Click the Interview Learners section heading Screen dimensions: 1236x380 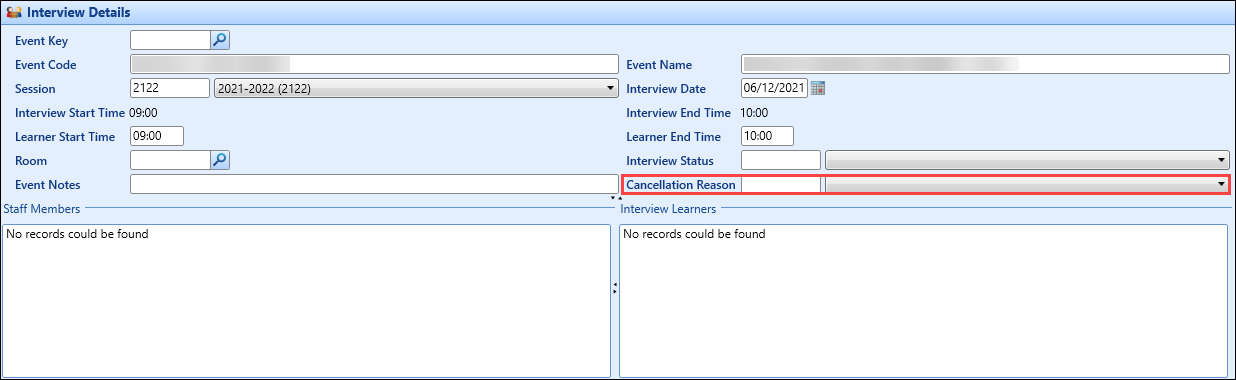(668, 208)
